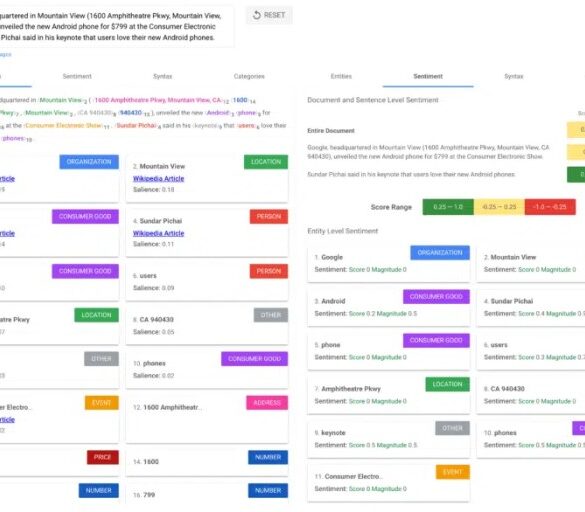Click the red -1.0 – -0.25 score range swatch

click(x=550, y=207)
